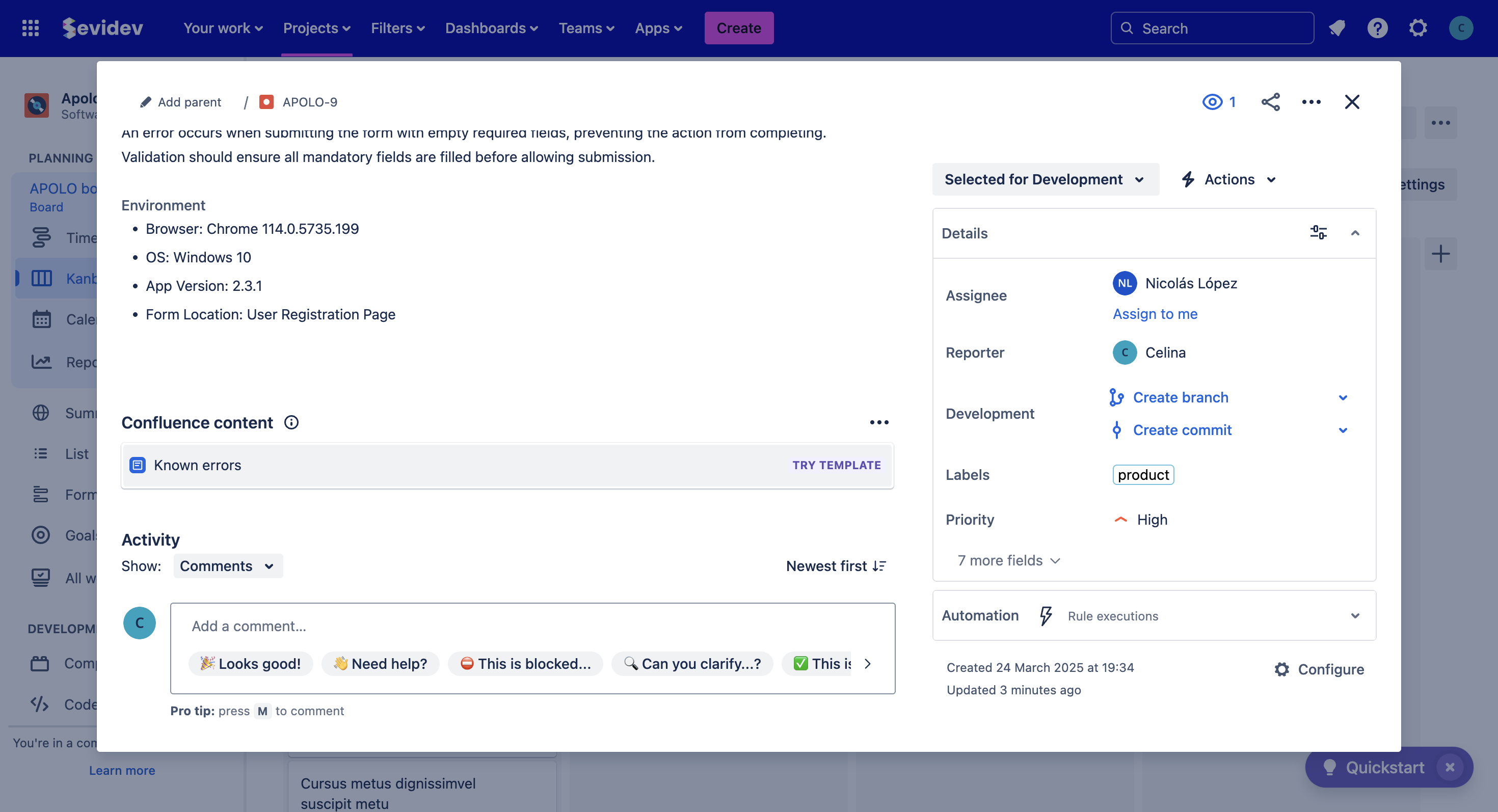Insert the Looks good! quick comment

pos(251,663)
